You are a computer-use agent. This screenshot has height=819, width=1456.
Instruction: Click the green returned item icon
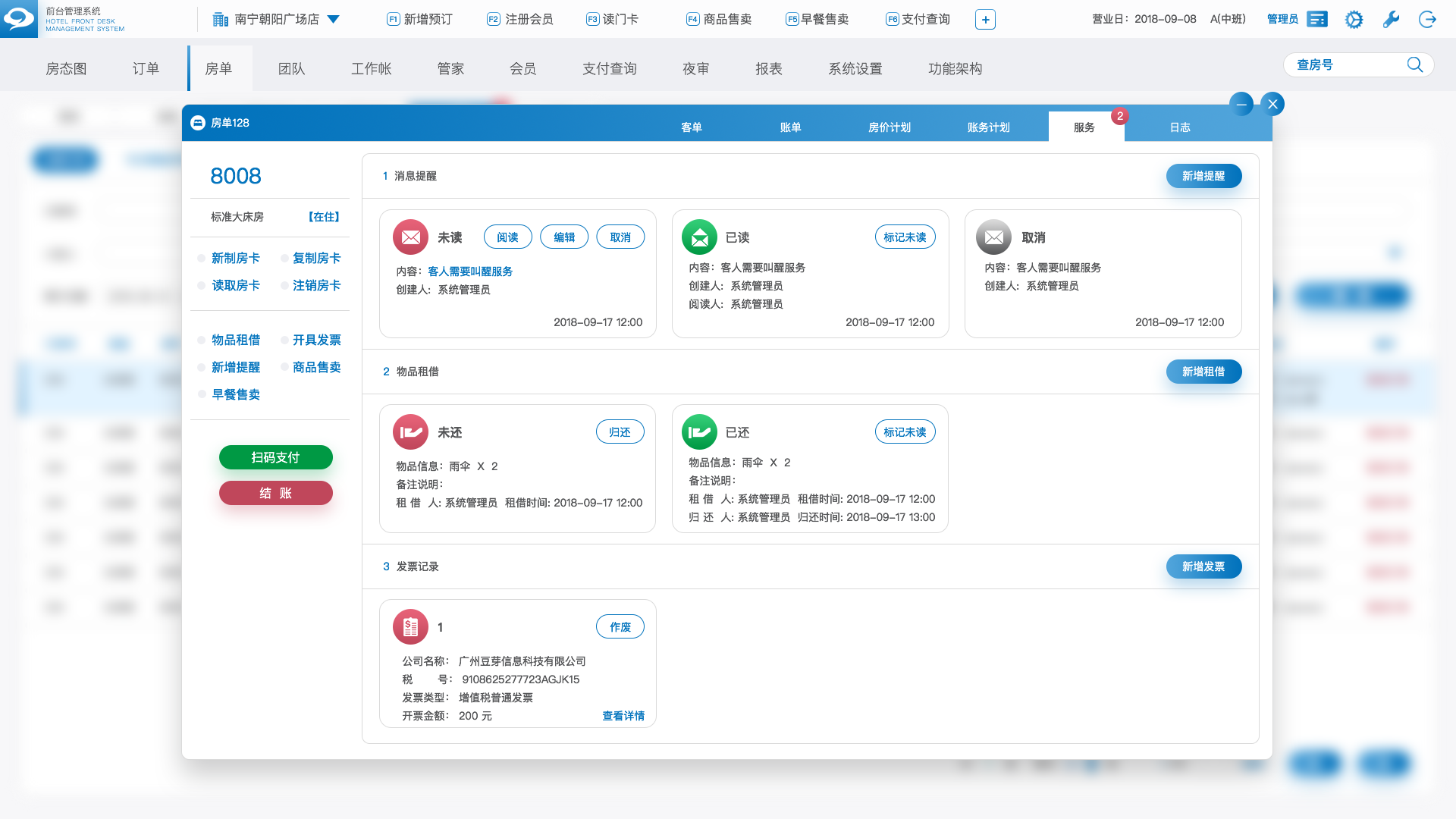tap(699, 432)
